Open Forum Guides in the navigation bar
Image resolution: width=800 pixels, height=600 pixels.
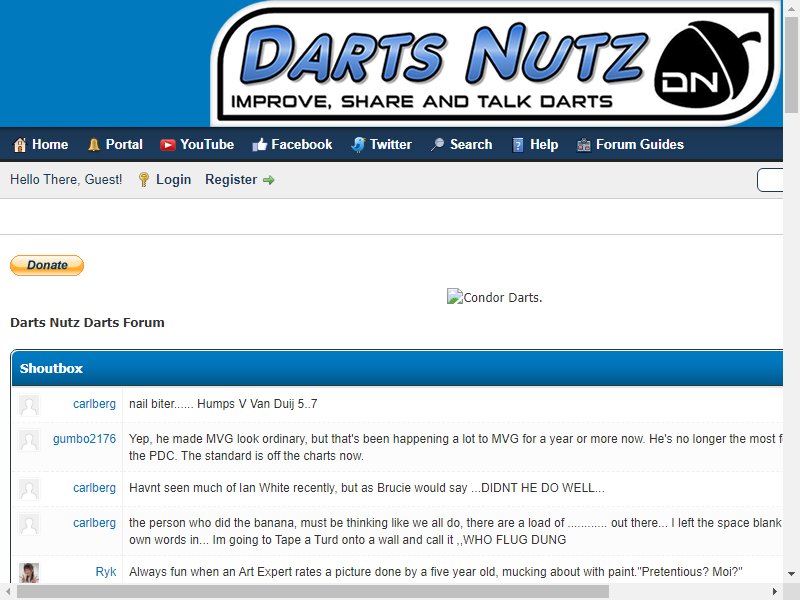pos(631,145)
